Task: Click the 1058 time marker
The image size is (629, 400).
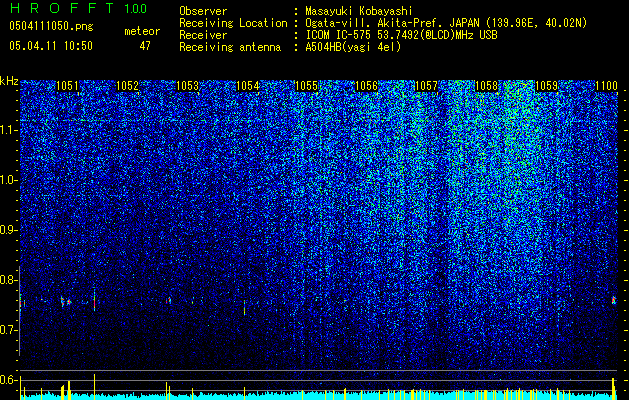Action: tap(486, 86)
